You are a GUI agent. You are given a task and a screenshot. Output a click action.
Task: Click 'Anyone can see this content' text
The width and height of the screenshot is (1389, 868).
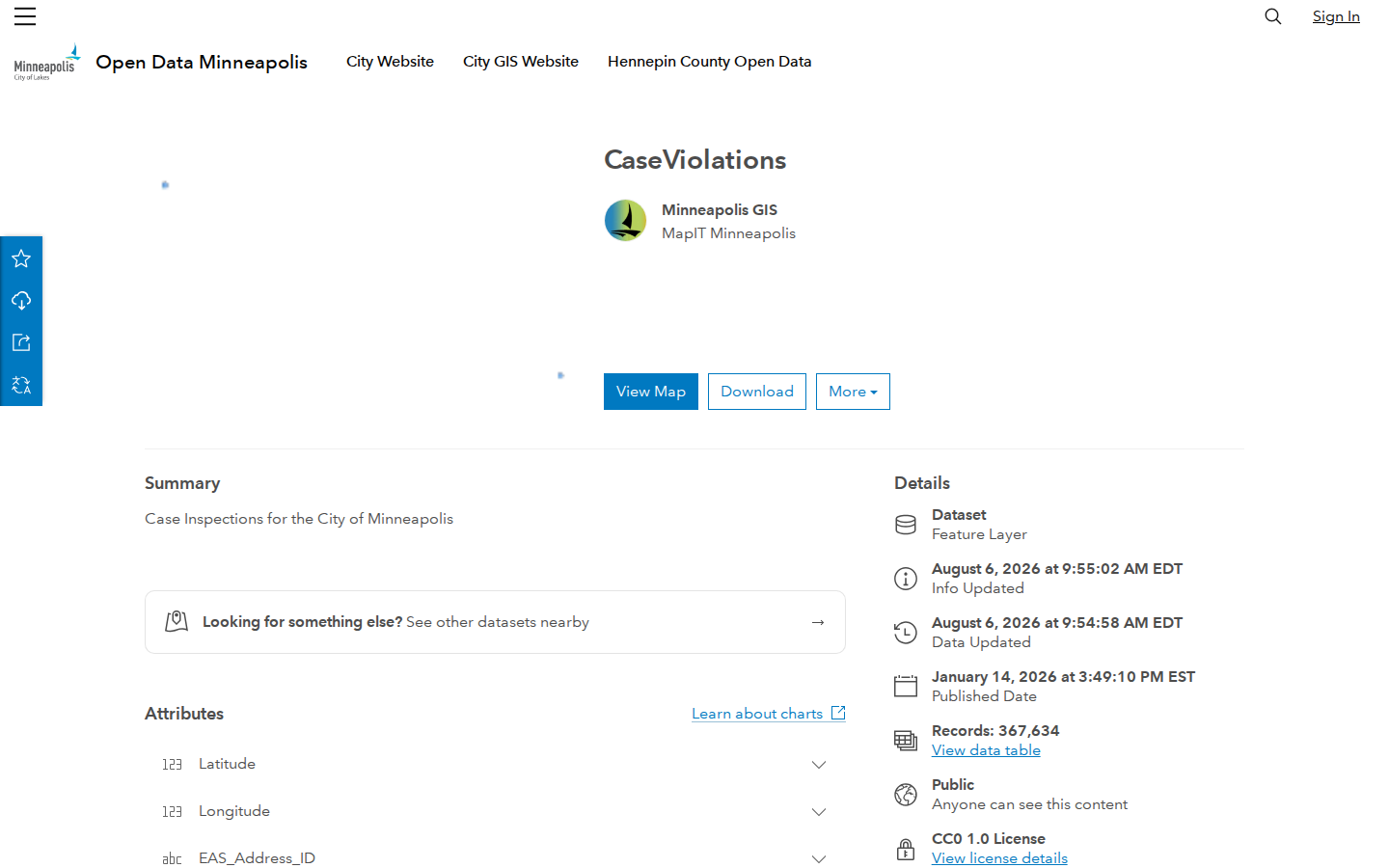click(1029, 804)
